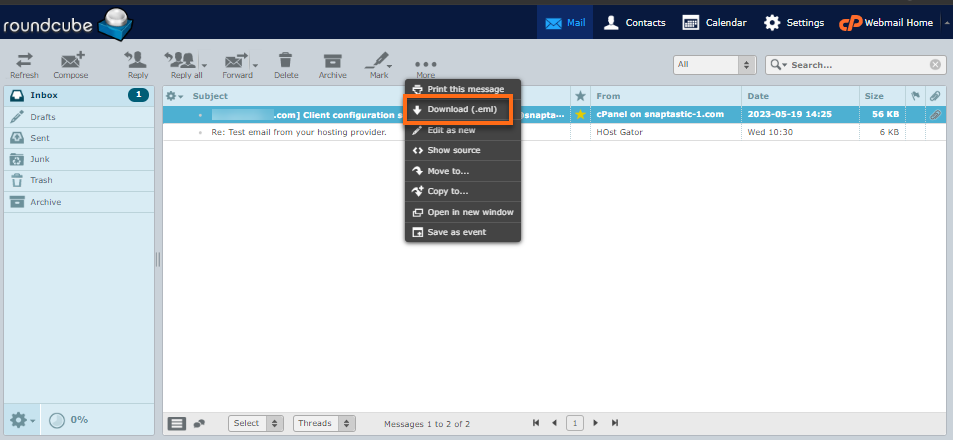Click the page number field
The height and width of the screenshot is (440, 953).
click(x=575, y=422)
